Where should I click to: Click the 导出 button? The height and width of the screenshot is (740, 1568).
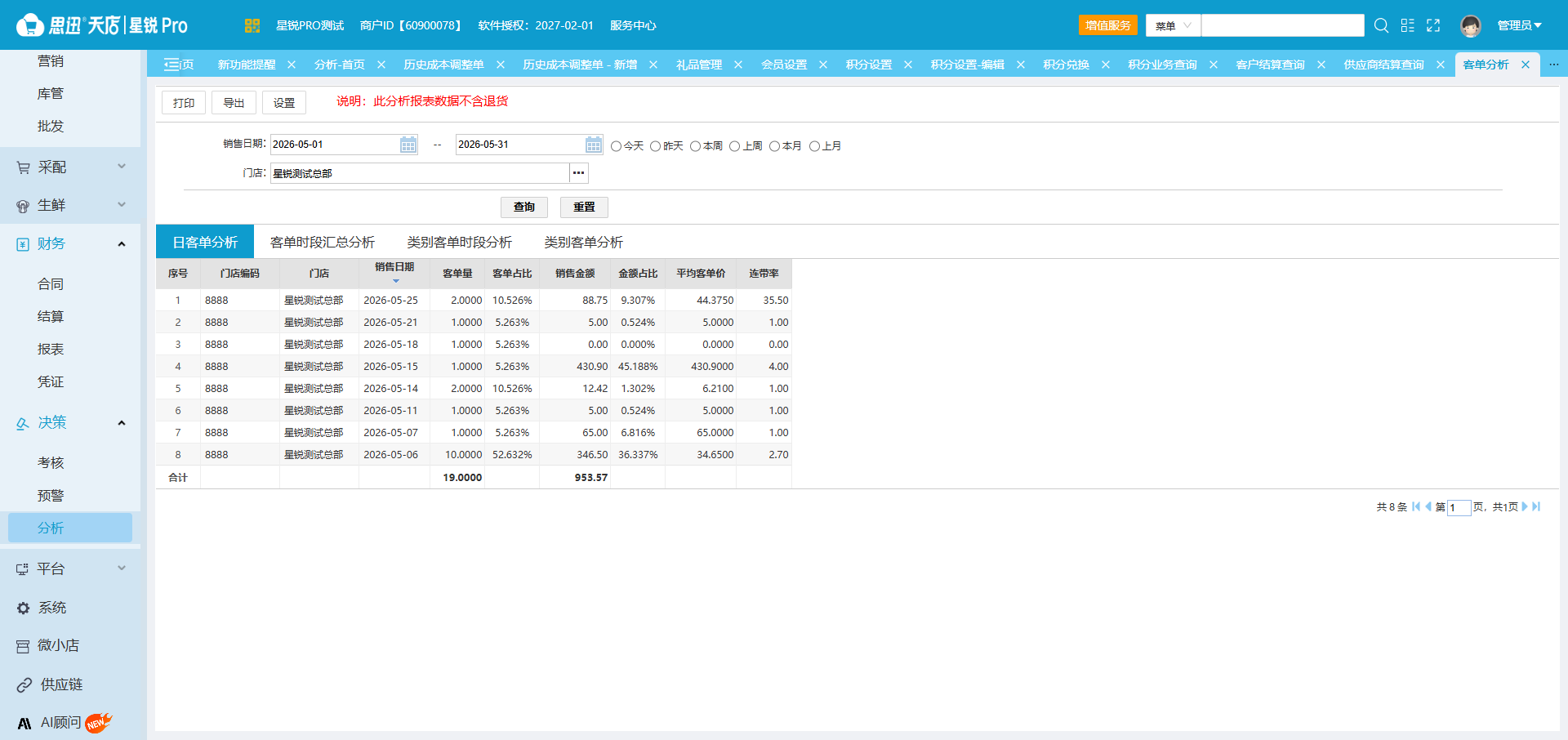234,103
